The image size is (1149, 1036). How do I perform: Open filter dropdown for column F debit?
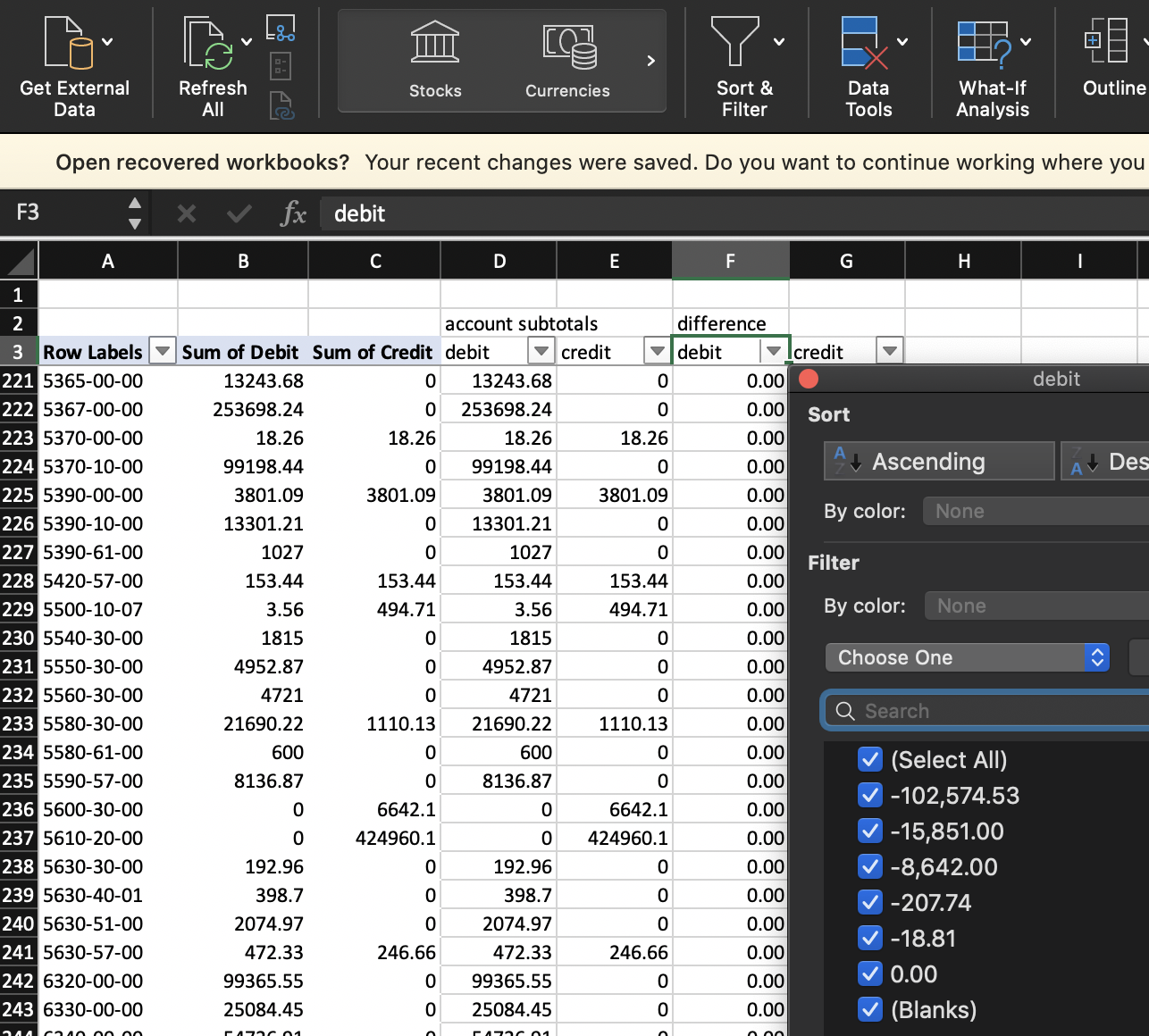(x=774, y=351)
